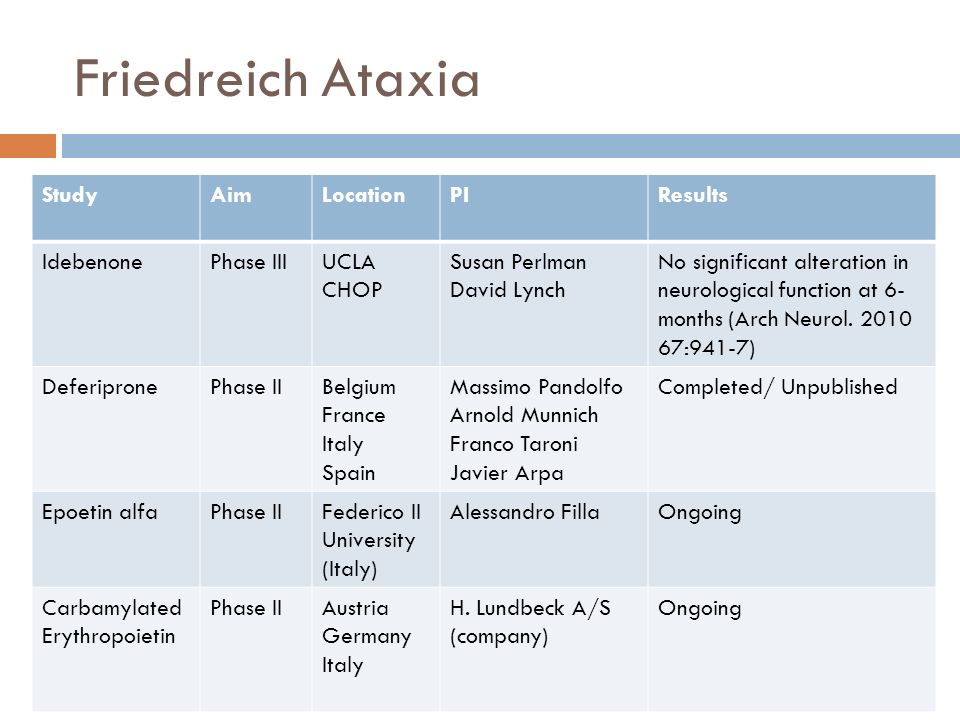Image resolution: width=960 pixels, height=720 pixels.
Task: Click the UCLA CHOP location cell
Action: 376,304
